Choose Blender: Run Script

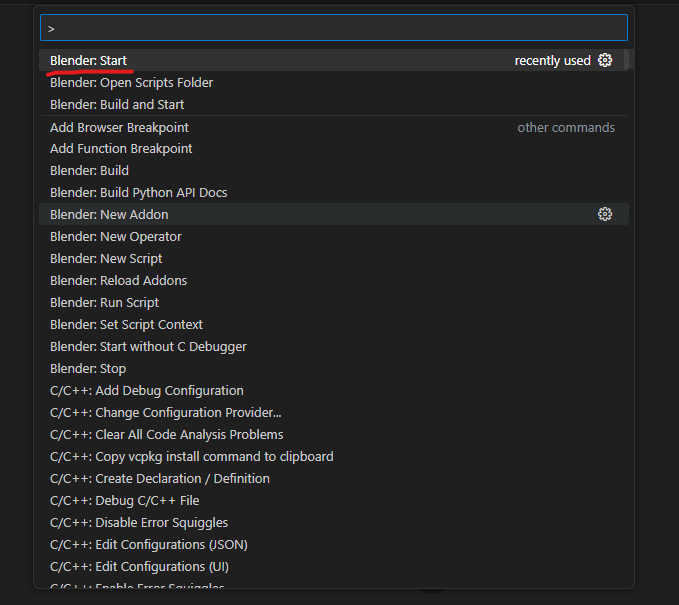[334, 302]
